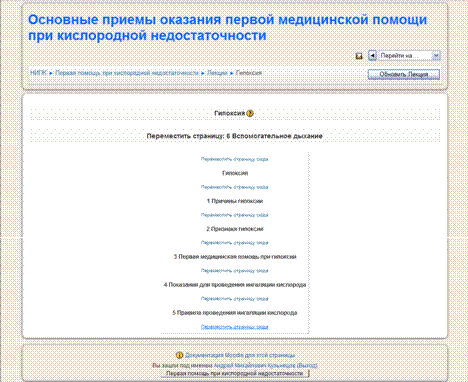Click the underlined last move page link
Image resolution: width=468 pixels, height=382 pixels.
tap(234, 327)
